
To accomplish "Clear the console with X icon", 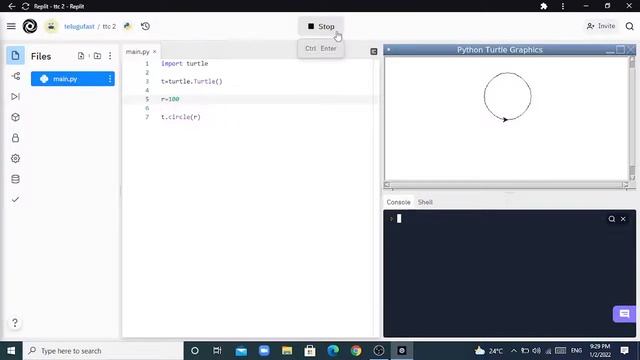I will 623,219.
